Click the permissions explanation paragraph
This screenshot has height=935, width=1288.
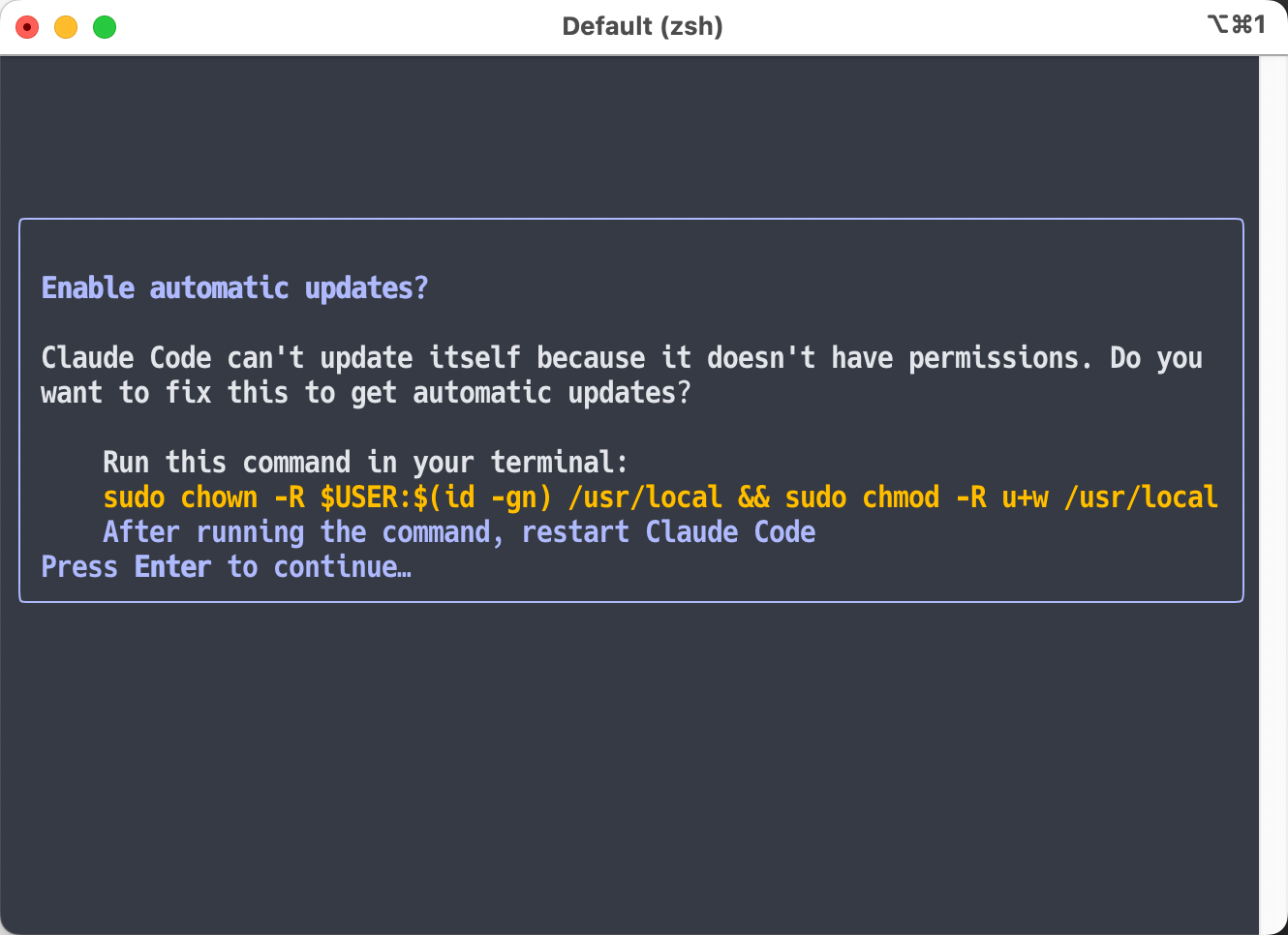tap(620, 375)
